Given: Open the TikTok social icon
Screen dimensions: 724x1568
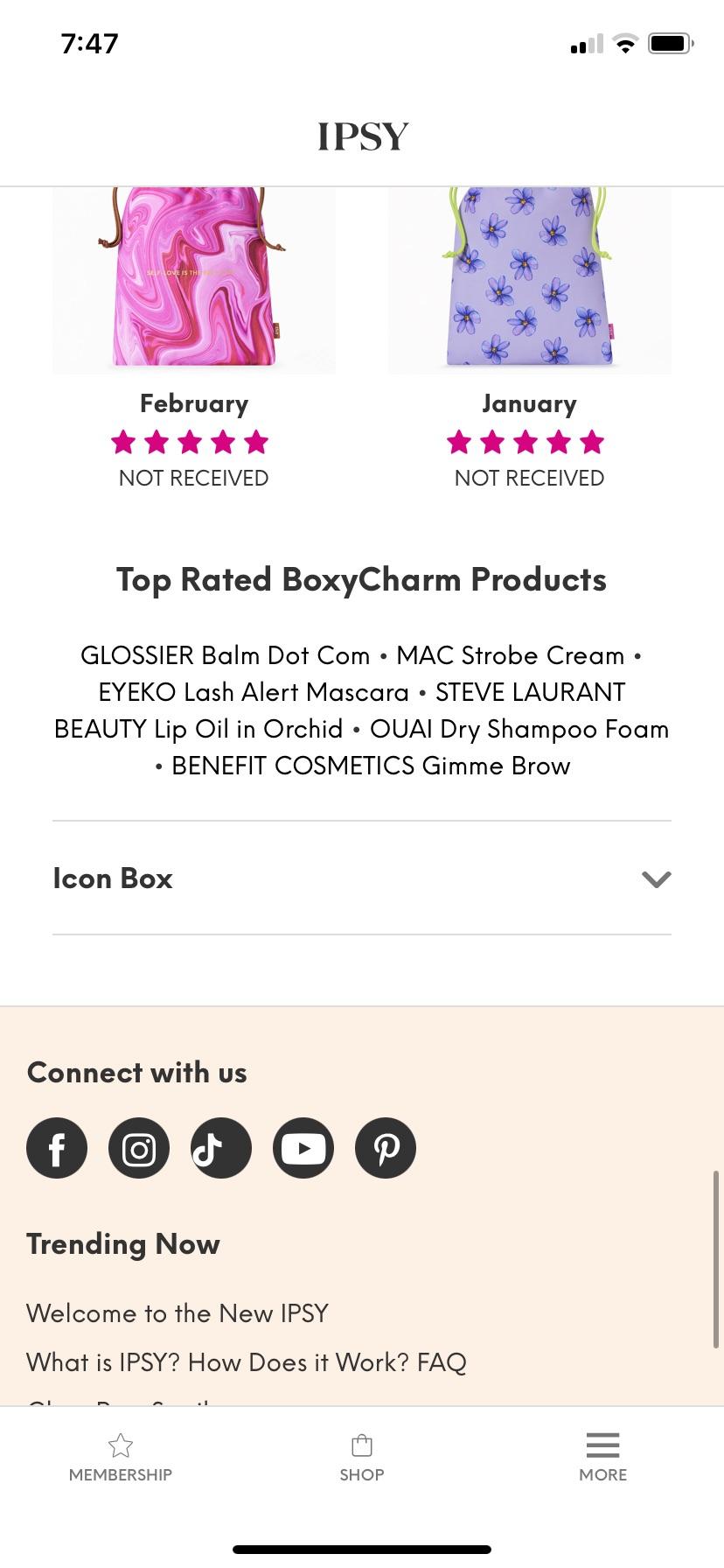Looking at the screenshot, I should click(221, 1148).
